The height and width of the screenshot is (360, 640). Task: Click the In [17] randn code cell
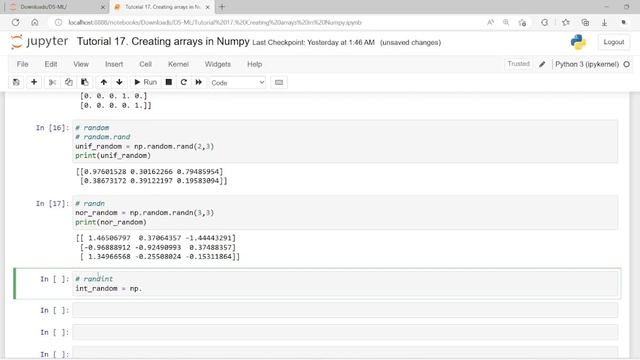(x=345, y=213)
